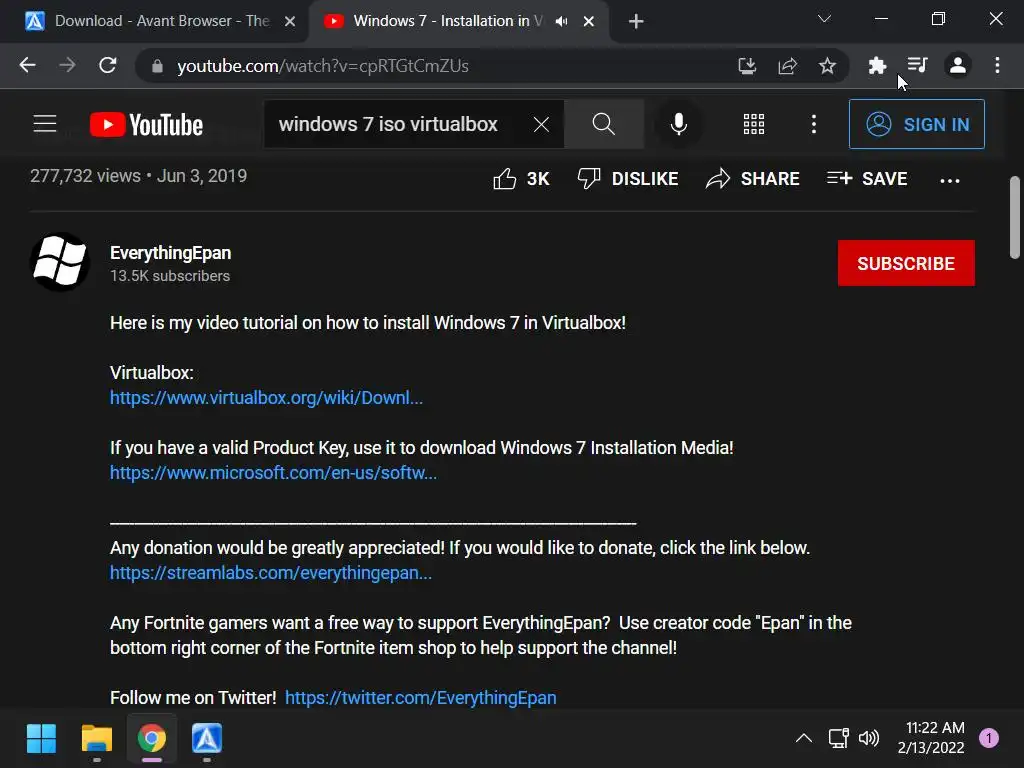Click the SIGN IN button
This screenshot has width=1024, height=768.
point(917,124)
